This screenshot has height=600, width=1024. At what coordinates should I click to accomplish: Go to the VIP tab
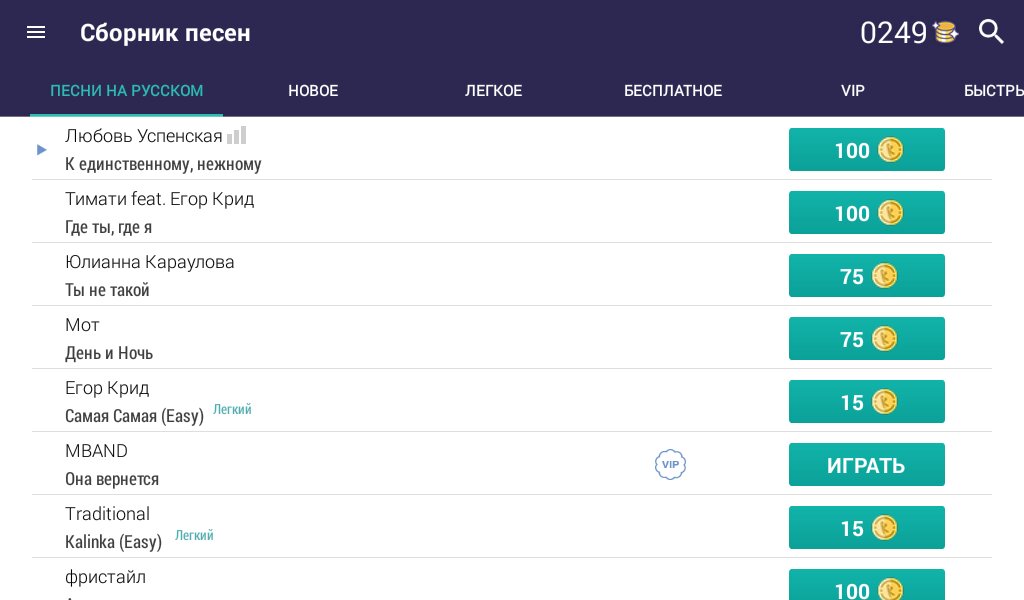pyautogui.click(x=852, y=91)
